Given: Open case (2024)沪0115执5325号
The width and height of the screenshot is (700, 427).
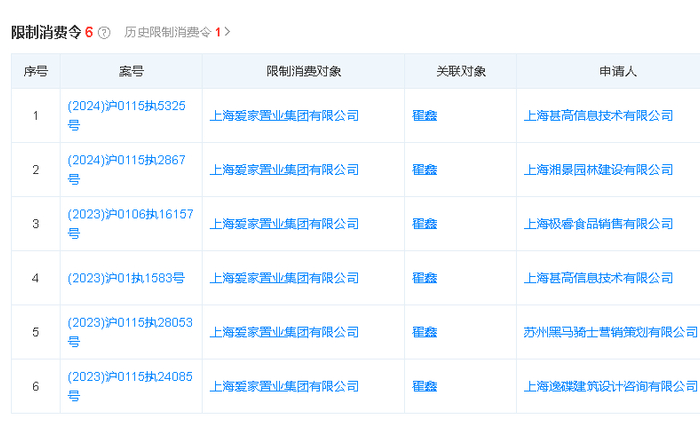Looking at the screenshot, I should 126,116.
